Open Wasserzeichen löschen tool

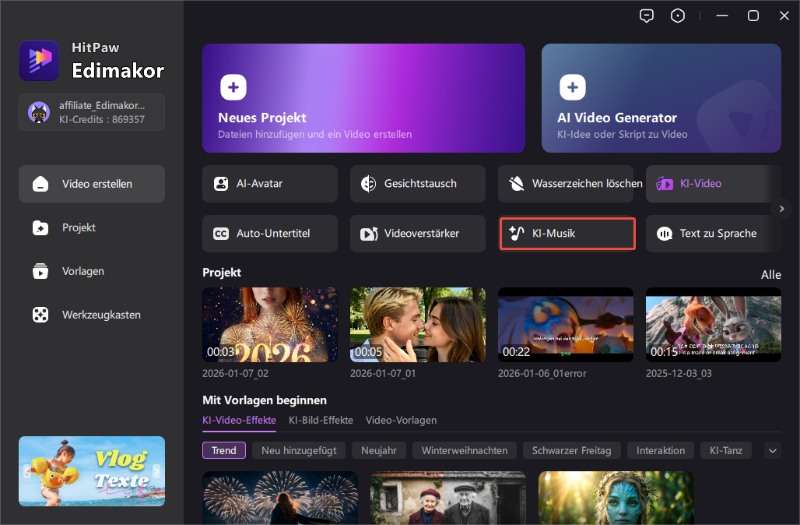[x=565, y=184]
